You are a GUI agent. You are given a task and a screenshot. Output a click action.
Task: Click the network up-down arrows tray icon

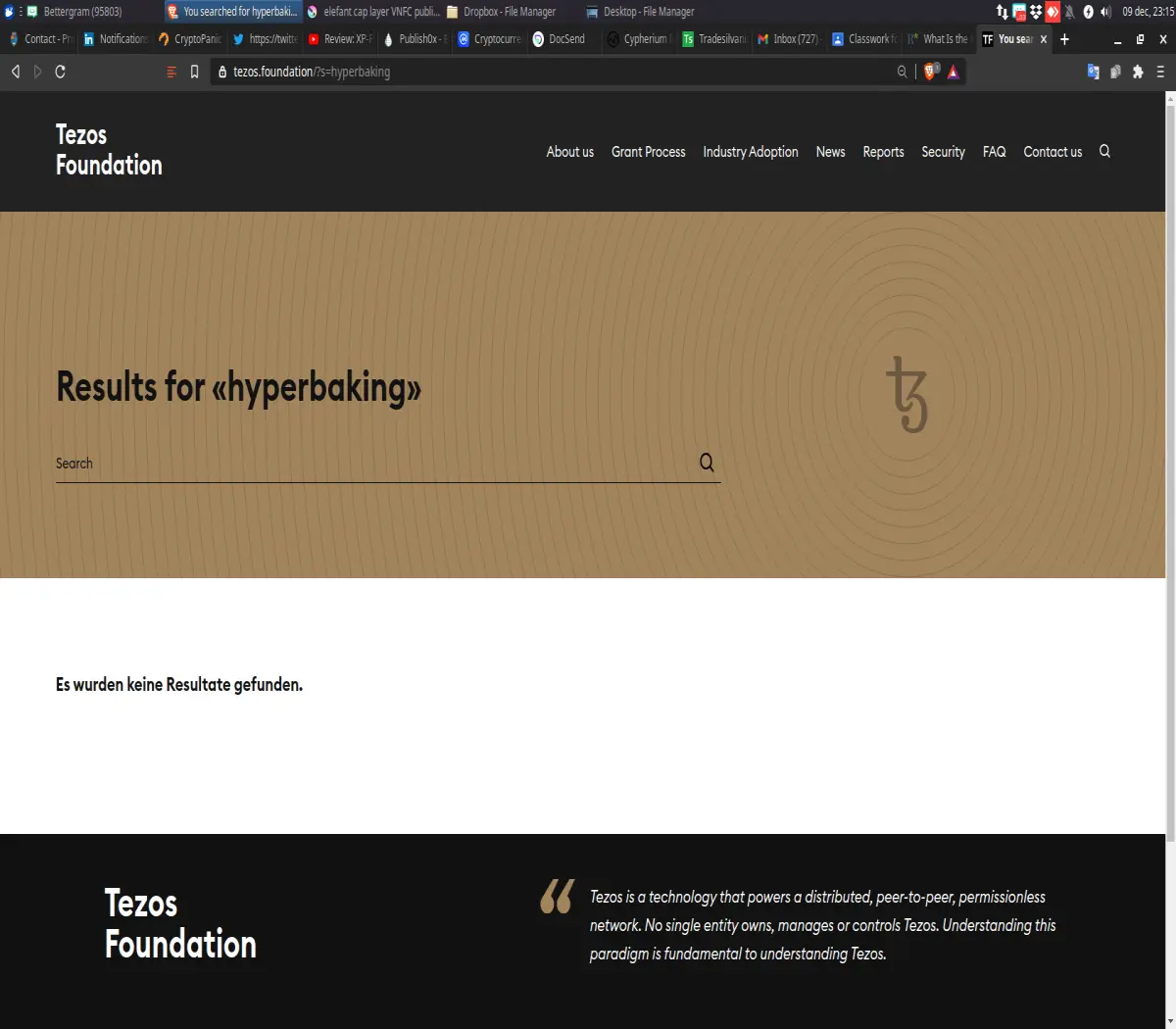(x=1002, y=12)
